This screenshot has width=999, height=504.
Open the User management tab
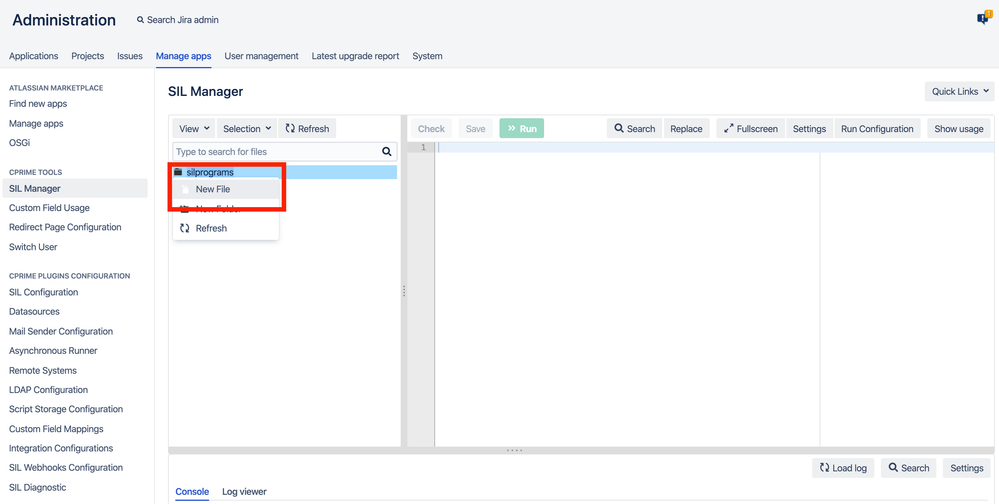[261, 56]
